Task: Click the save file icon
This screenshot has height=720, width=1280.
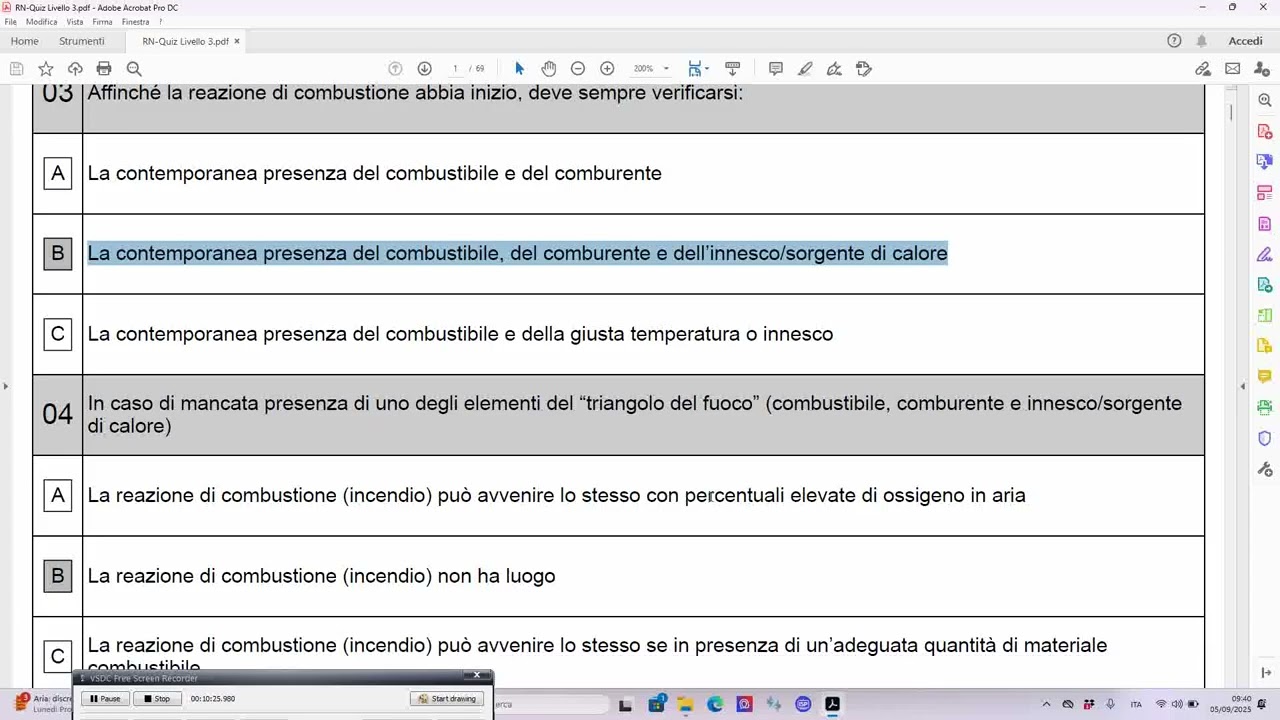Action: coord(16,68)
